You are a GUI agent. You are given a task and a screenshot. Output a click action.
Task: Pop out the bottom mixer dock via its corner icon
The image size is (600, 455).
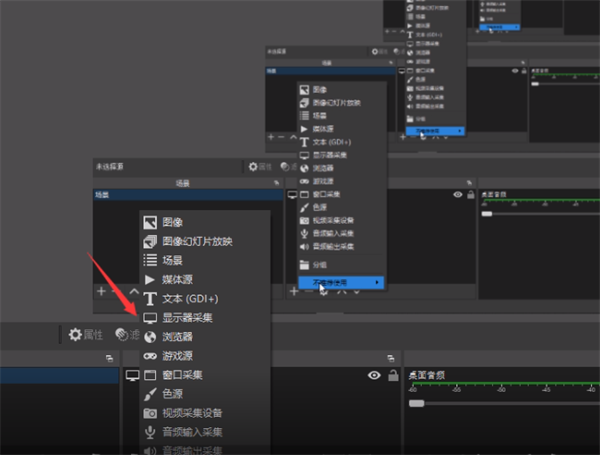pyautogui.click(x=590, y=357)
